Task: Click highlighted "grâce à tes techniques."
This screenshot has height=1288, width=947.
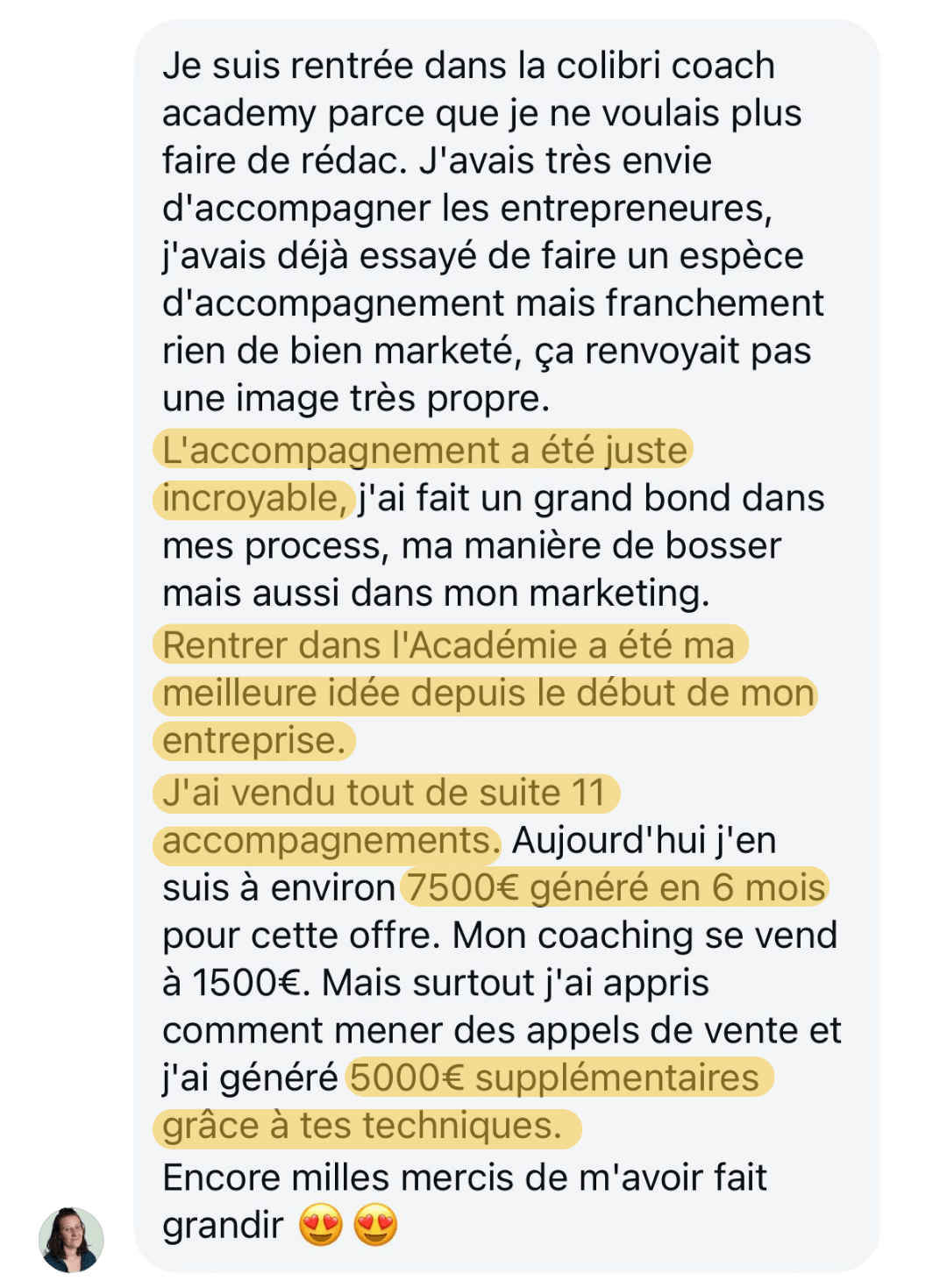Action: click(x=367, y=1126)
